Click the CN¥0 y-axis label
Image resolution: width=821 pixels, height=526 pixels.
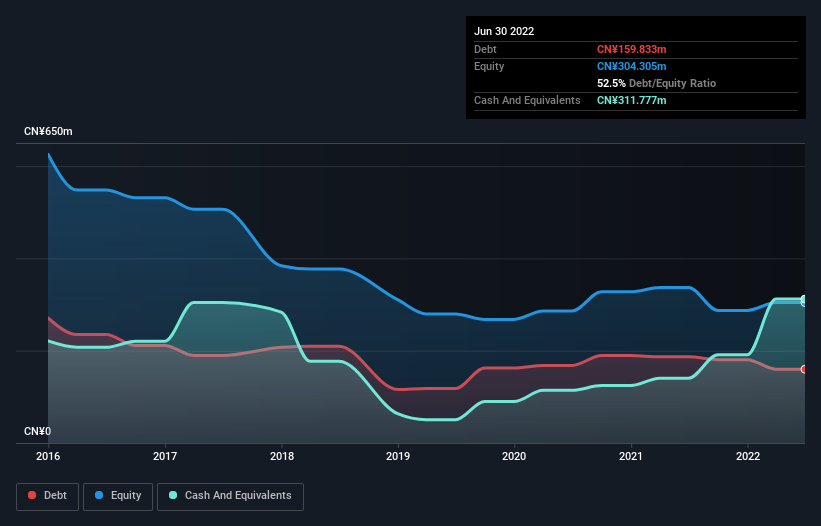(38, 431)
